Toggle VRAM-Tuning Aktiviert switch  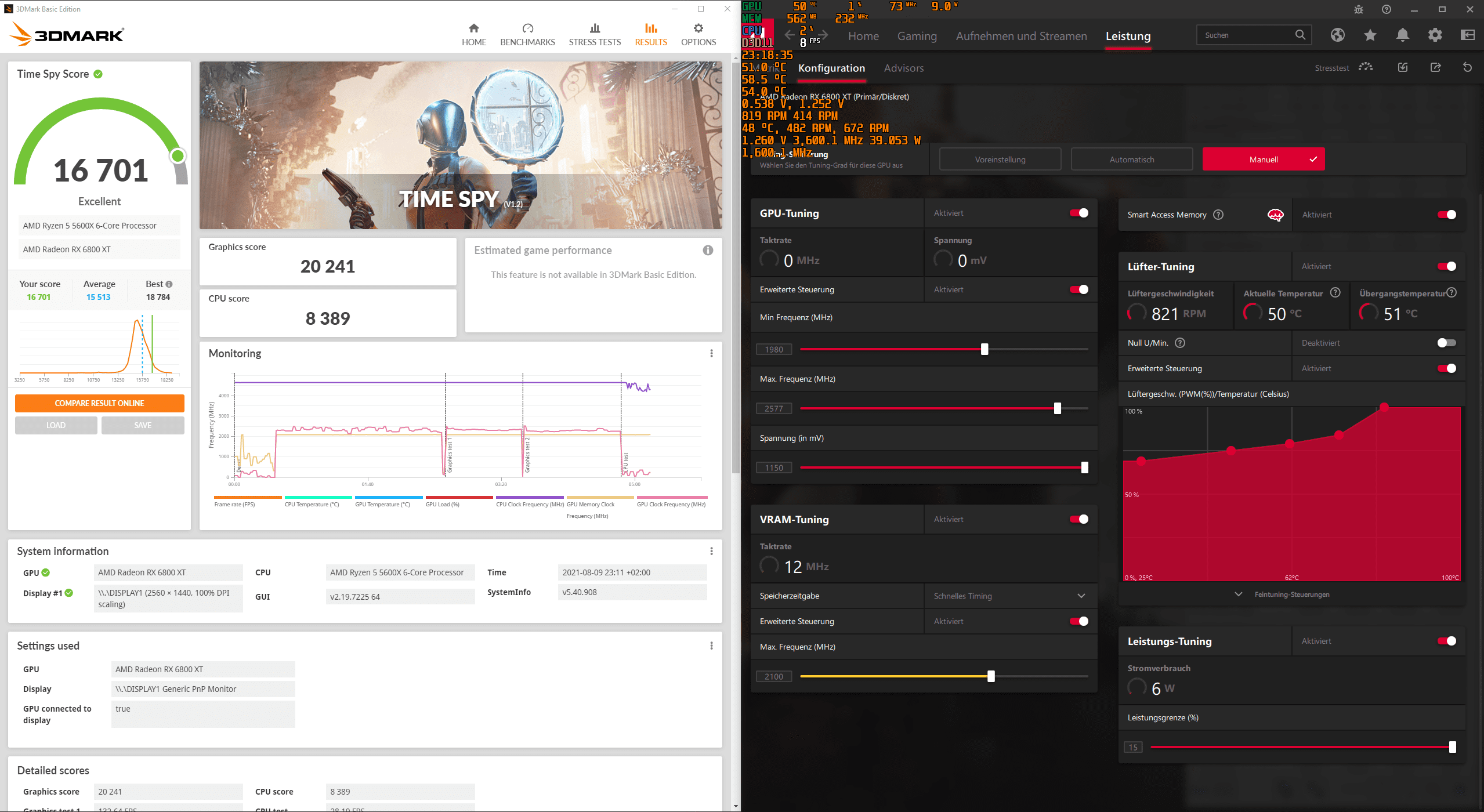tap(1079, 519)
